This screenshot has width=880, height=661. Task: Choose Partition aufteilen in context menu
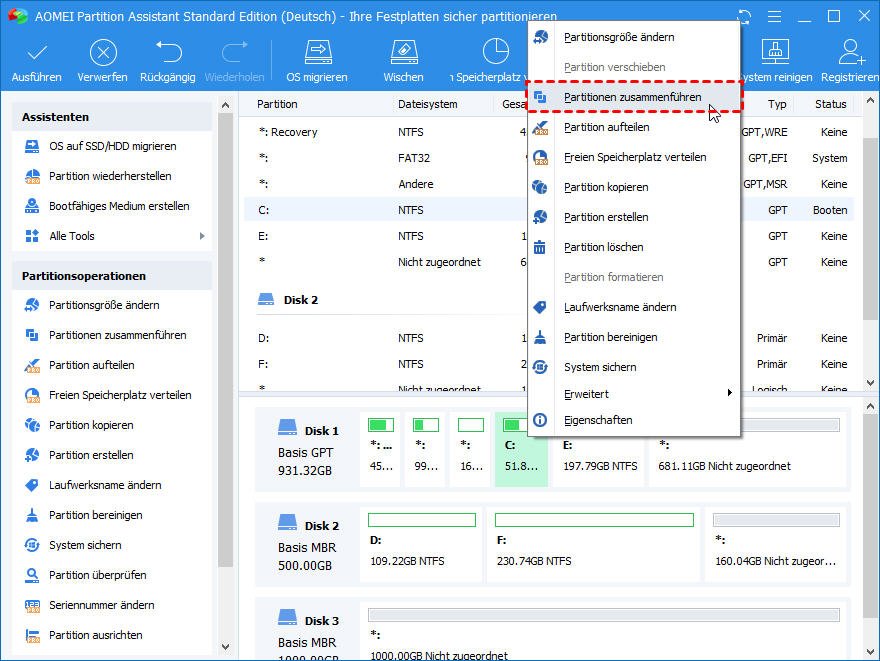point(634,127)
